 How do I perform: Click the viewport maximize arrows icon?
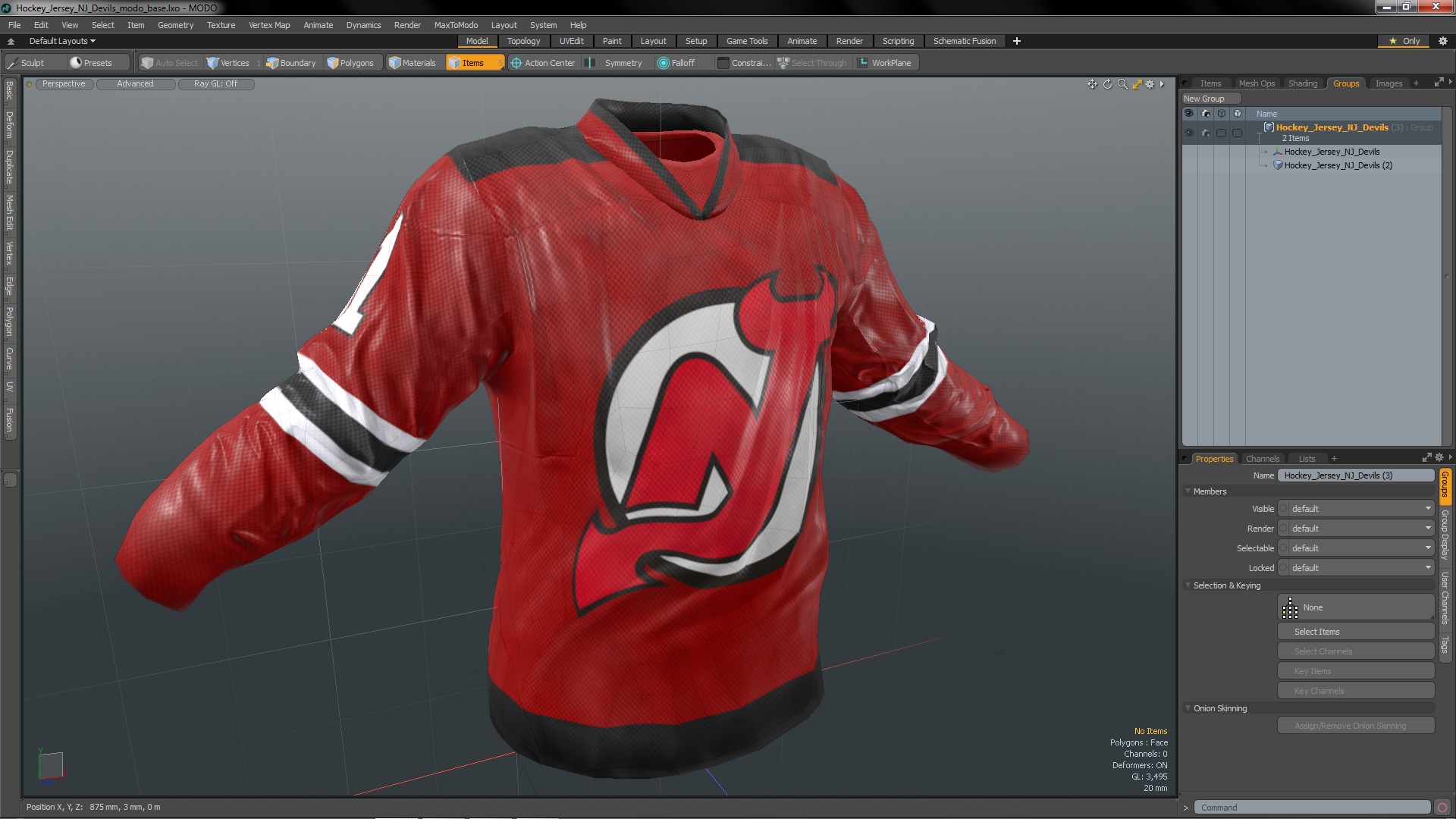pos(1137,84)
